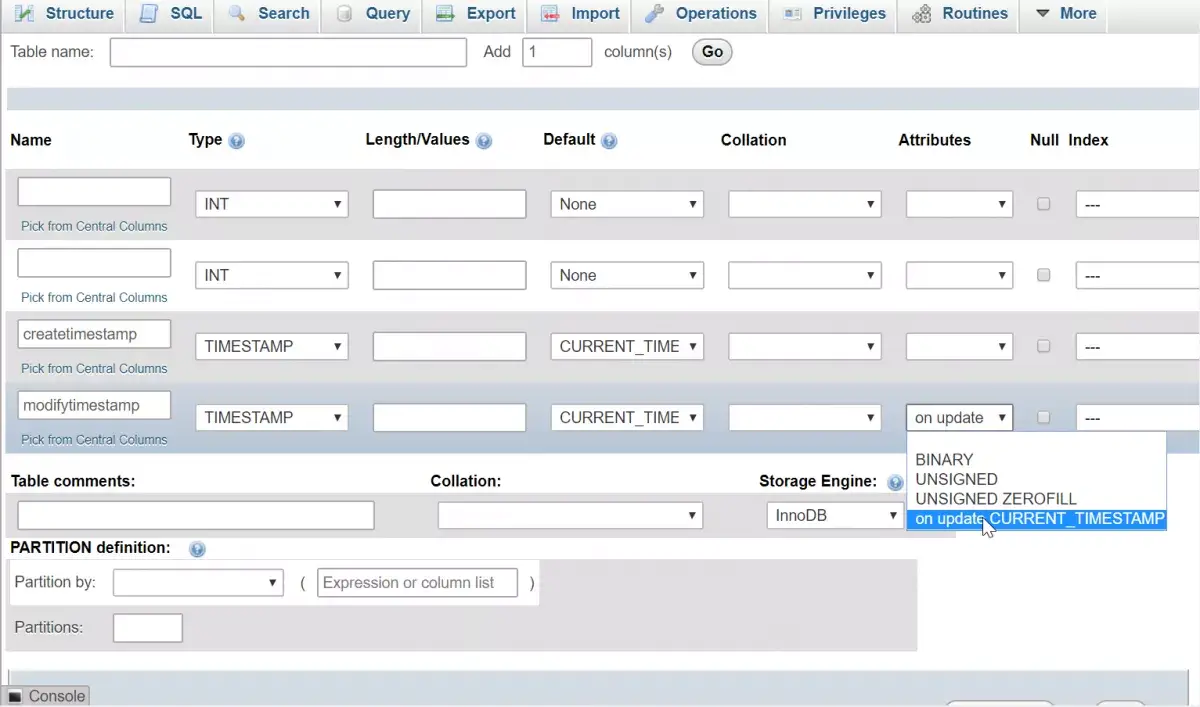Click the help icon beside Default
Image resolution: width=1200 pixels, height=707 pixels.
click(x=609, y=141)
